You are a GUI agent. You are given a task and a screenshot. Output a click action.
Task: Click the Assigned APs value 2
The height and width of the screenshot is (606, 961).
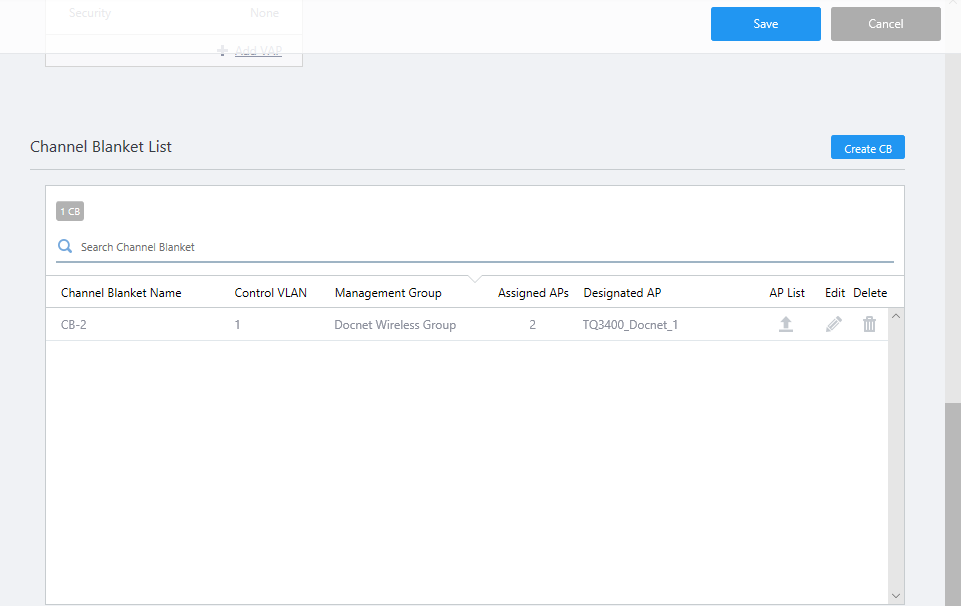point(533,325)
